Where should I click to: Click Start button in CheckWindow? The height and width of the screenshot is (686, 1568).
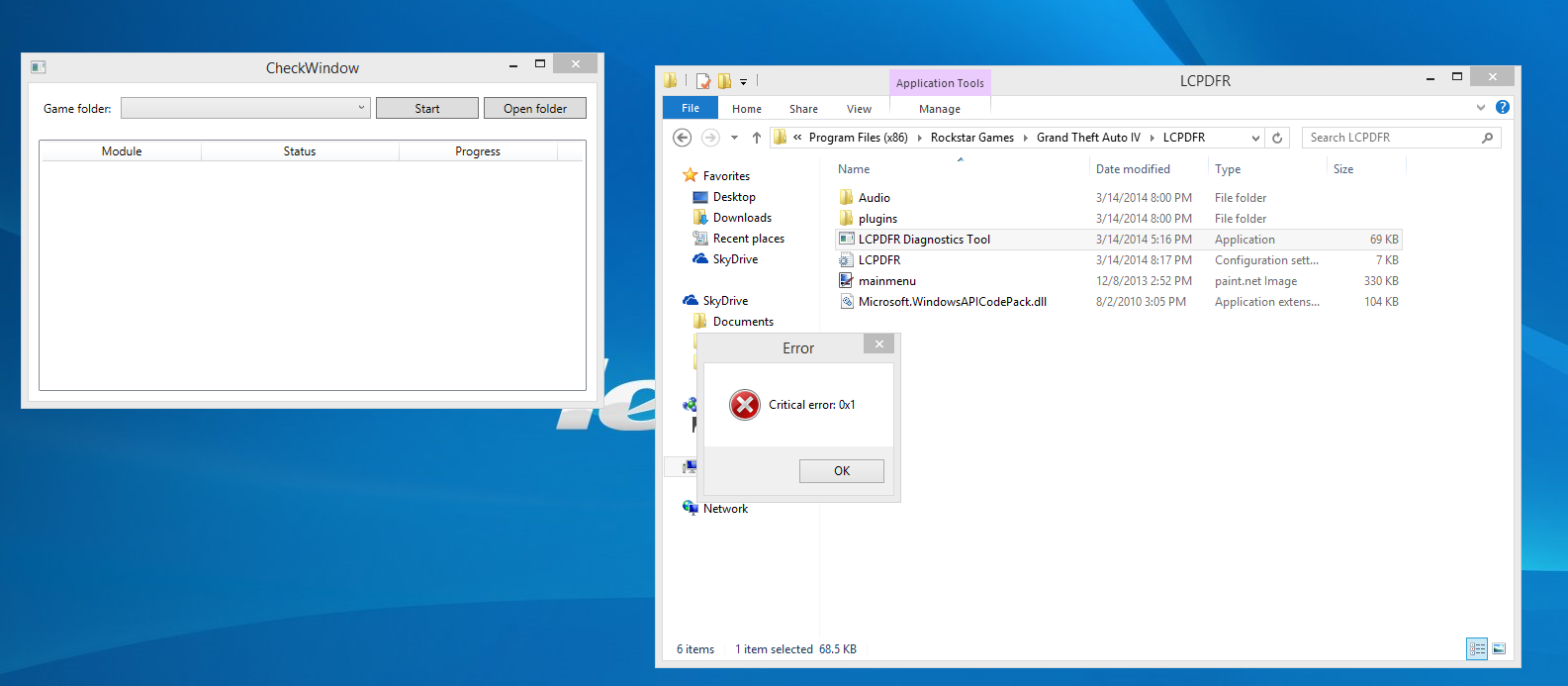click(427, 108)
